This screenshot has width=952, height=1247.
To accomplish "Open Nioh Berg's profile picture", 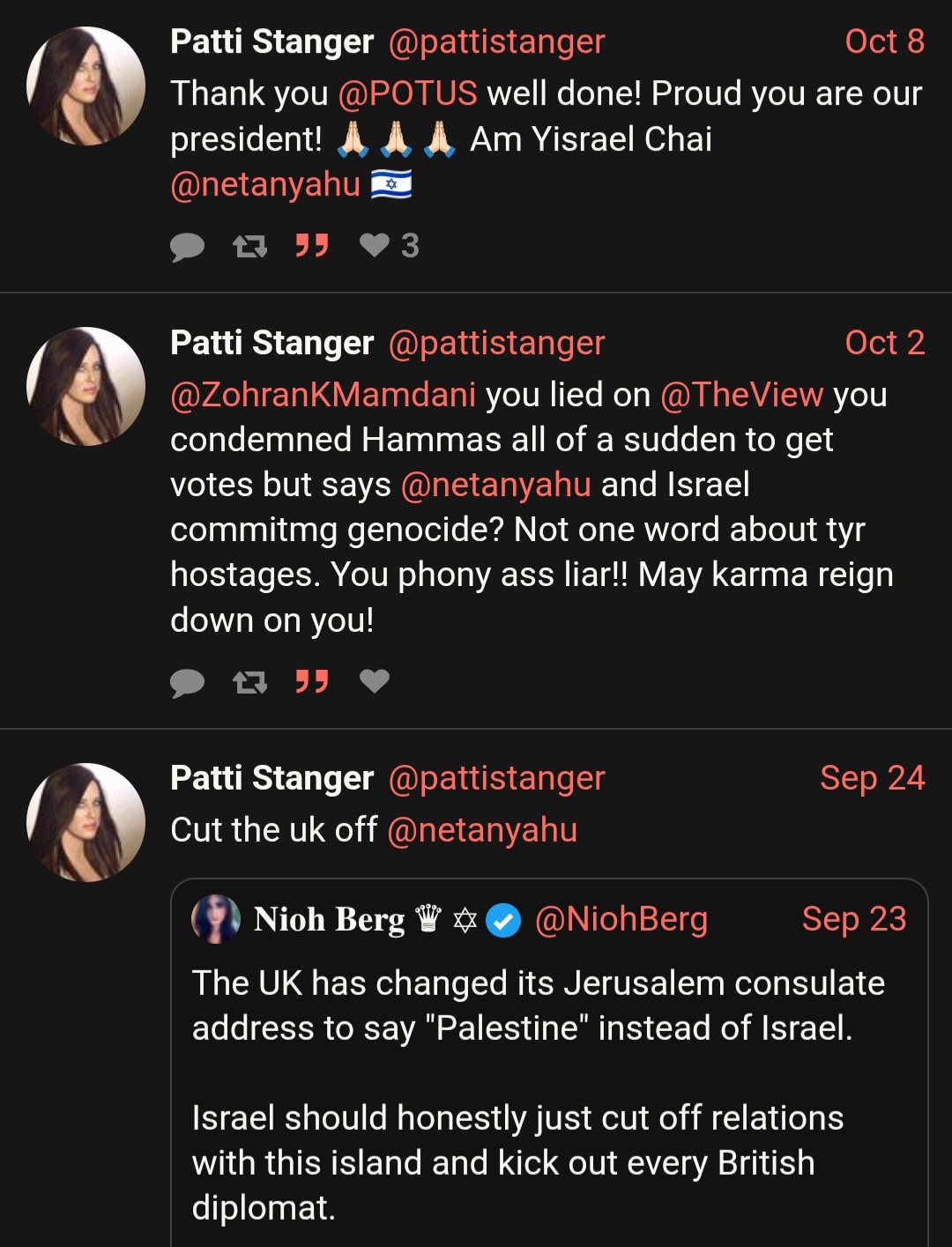I will pyautogui.click(x=216, y=919).
